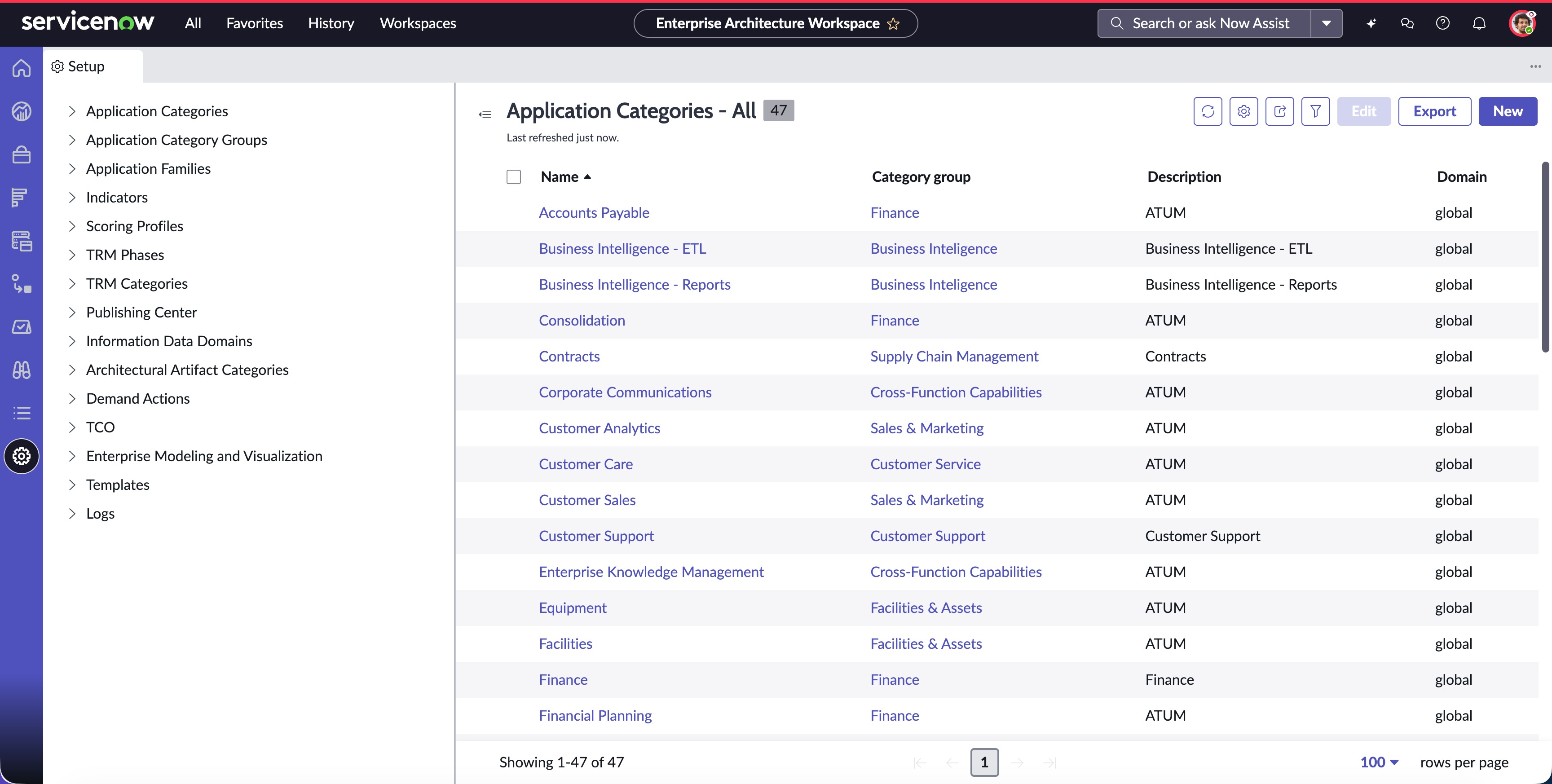Image resolution: width=1552 pixels, height=784 pixels.
Task: Open the Financial Planning record
Action: pos(595,716)
